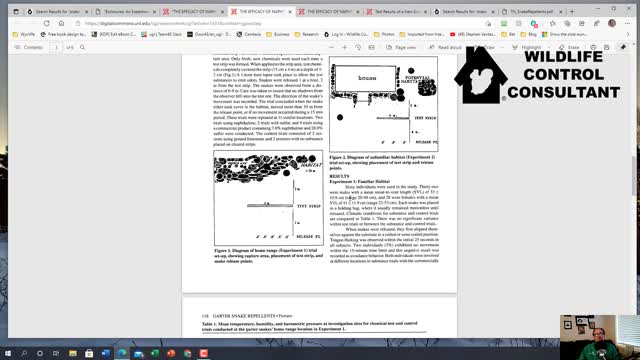
Task: Open the browser Settings and more menu
Action: pyautogui.click(x=627, y=23)
